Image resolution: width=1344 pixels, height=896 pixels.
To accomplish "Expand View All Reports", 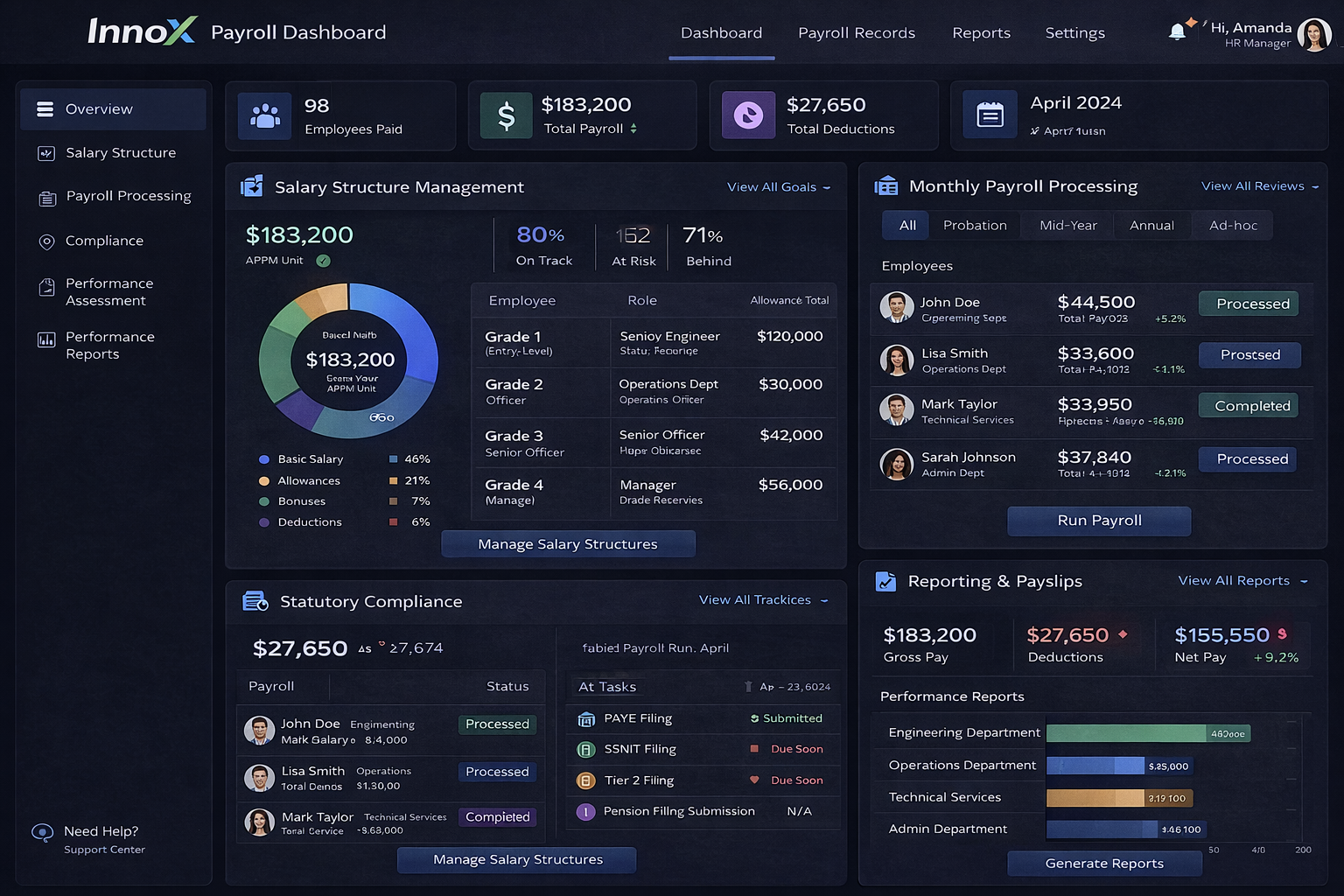I will [1242, 581].
